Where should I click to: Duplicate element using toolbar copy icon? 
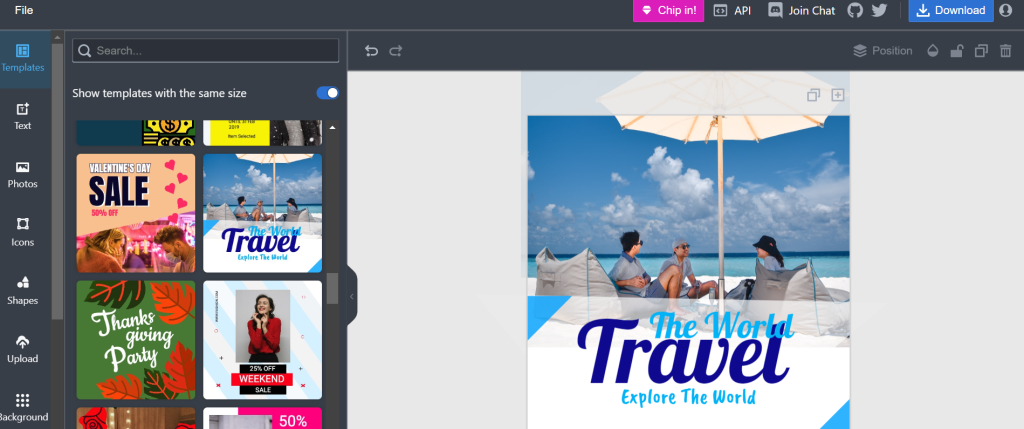[x=981, y=51]
